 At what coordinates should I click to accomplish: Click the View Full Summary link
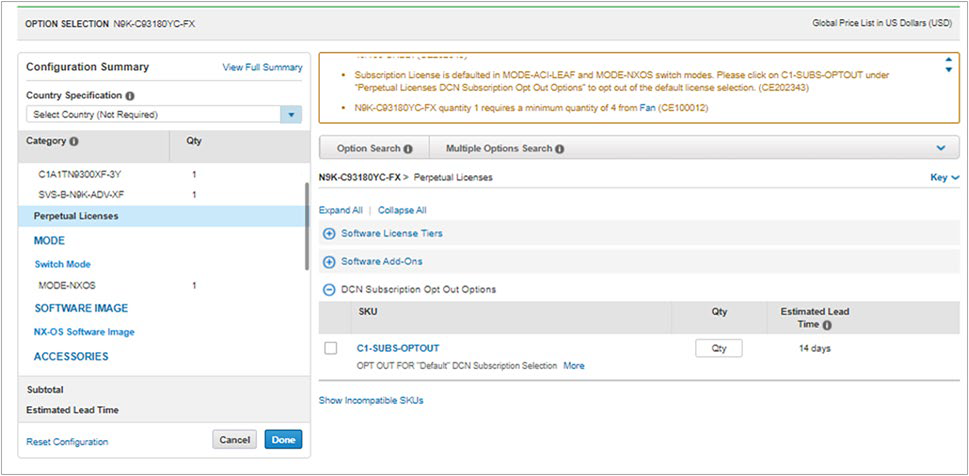point(262,67)
